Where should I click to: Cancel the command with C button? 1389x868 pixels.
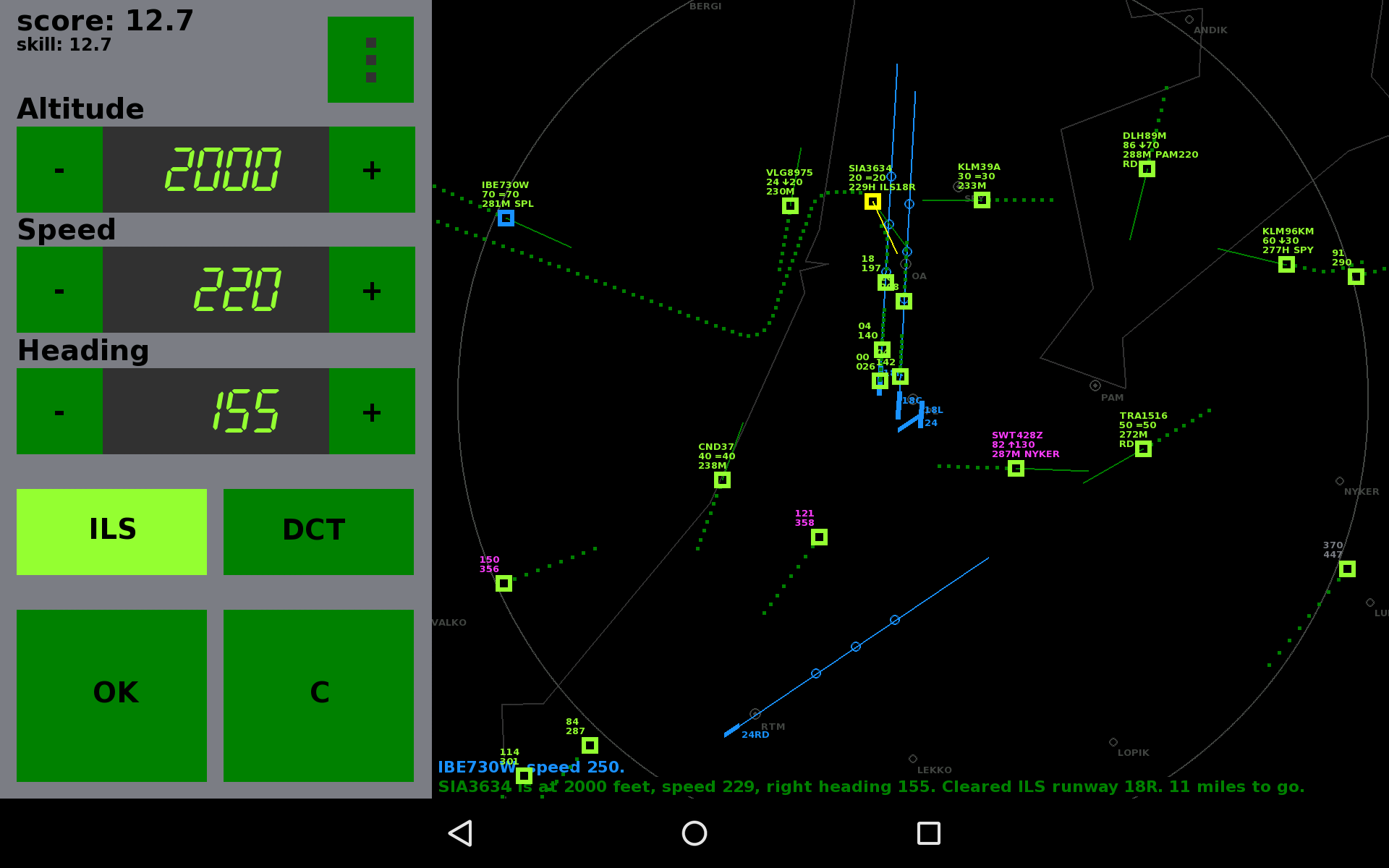(x=318, y=695)
